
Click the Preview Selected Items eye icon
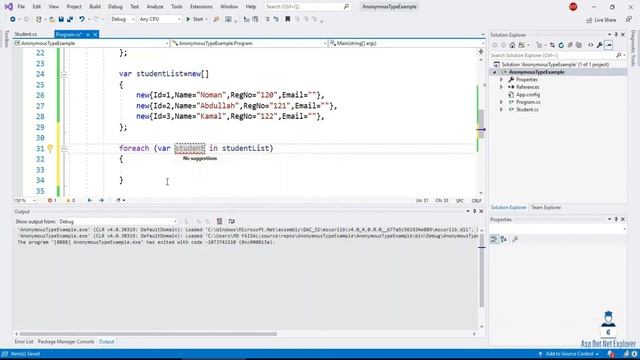click(591, 45)
